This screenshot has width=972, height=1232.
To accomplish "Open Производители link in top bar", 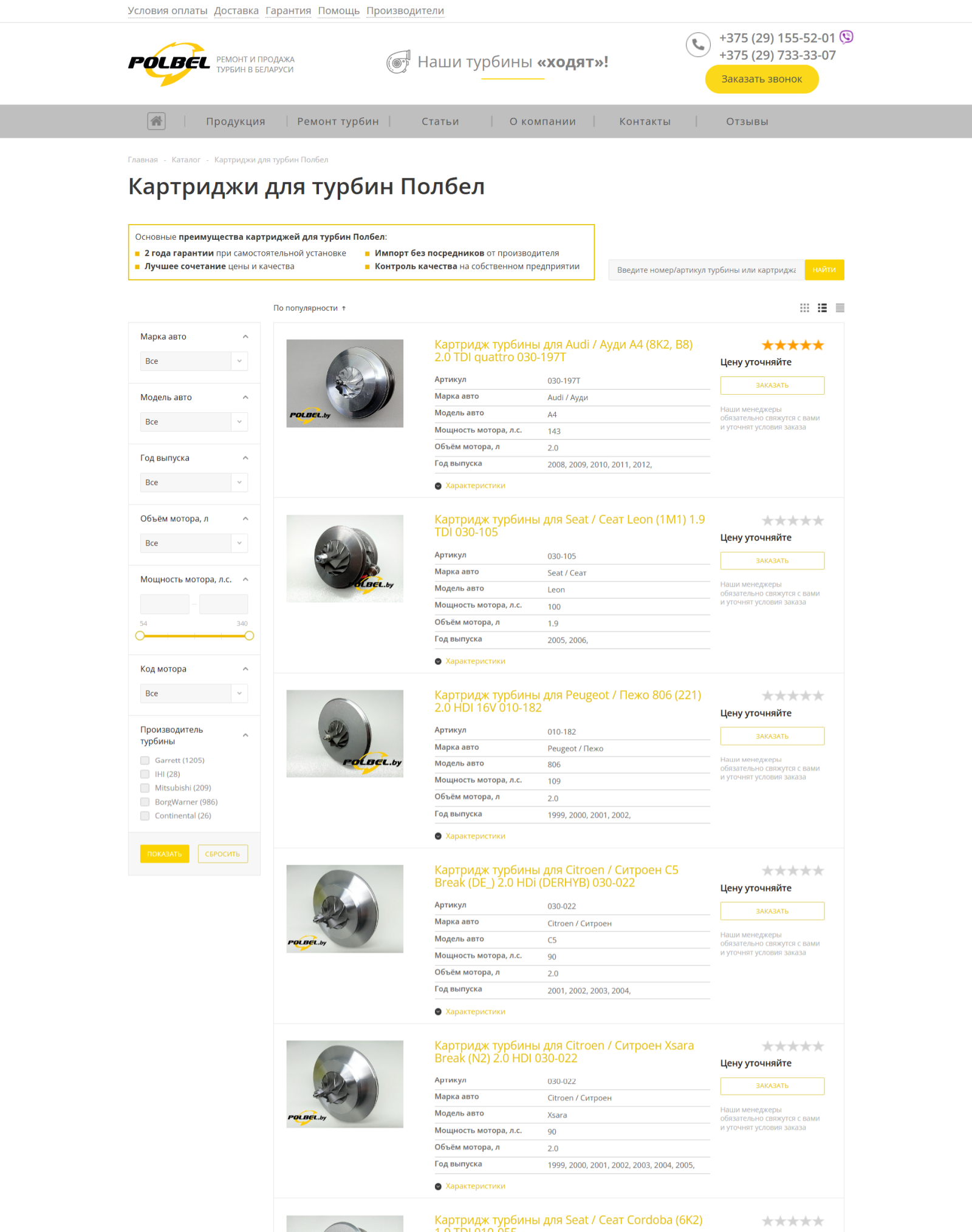I will [405, 10].
